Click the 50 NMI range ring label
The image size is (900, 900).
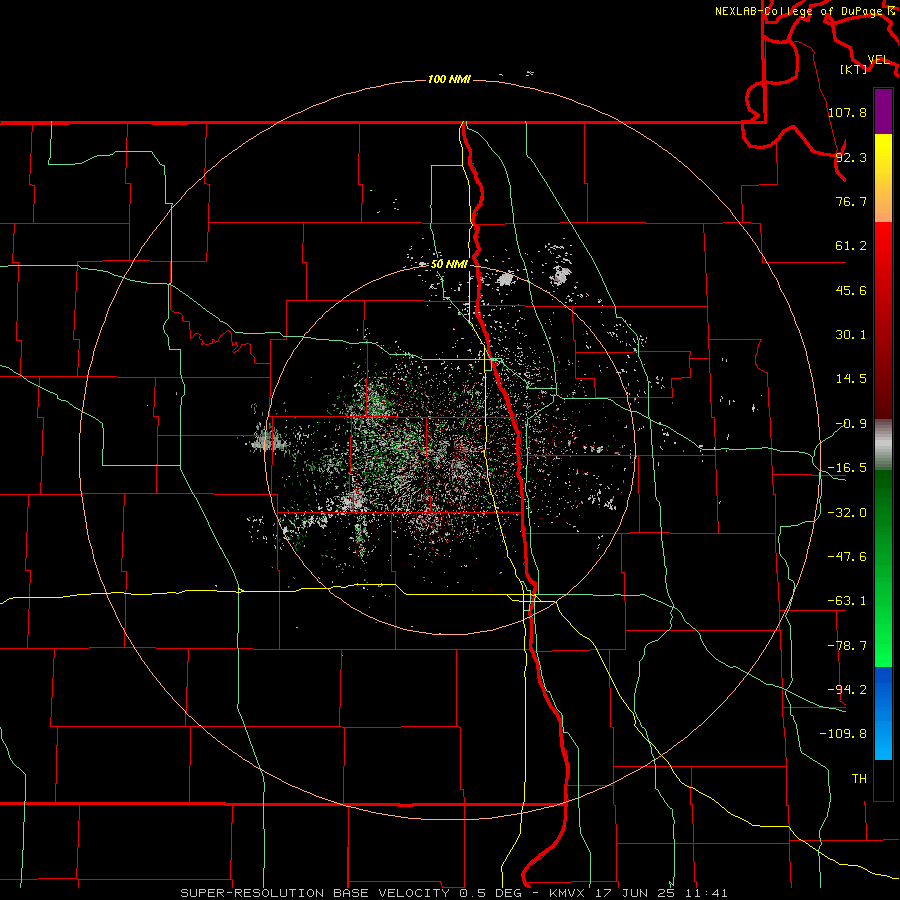(x=449, y=264)
